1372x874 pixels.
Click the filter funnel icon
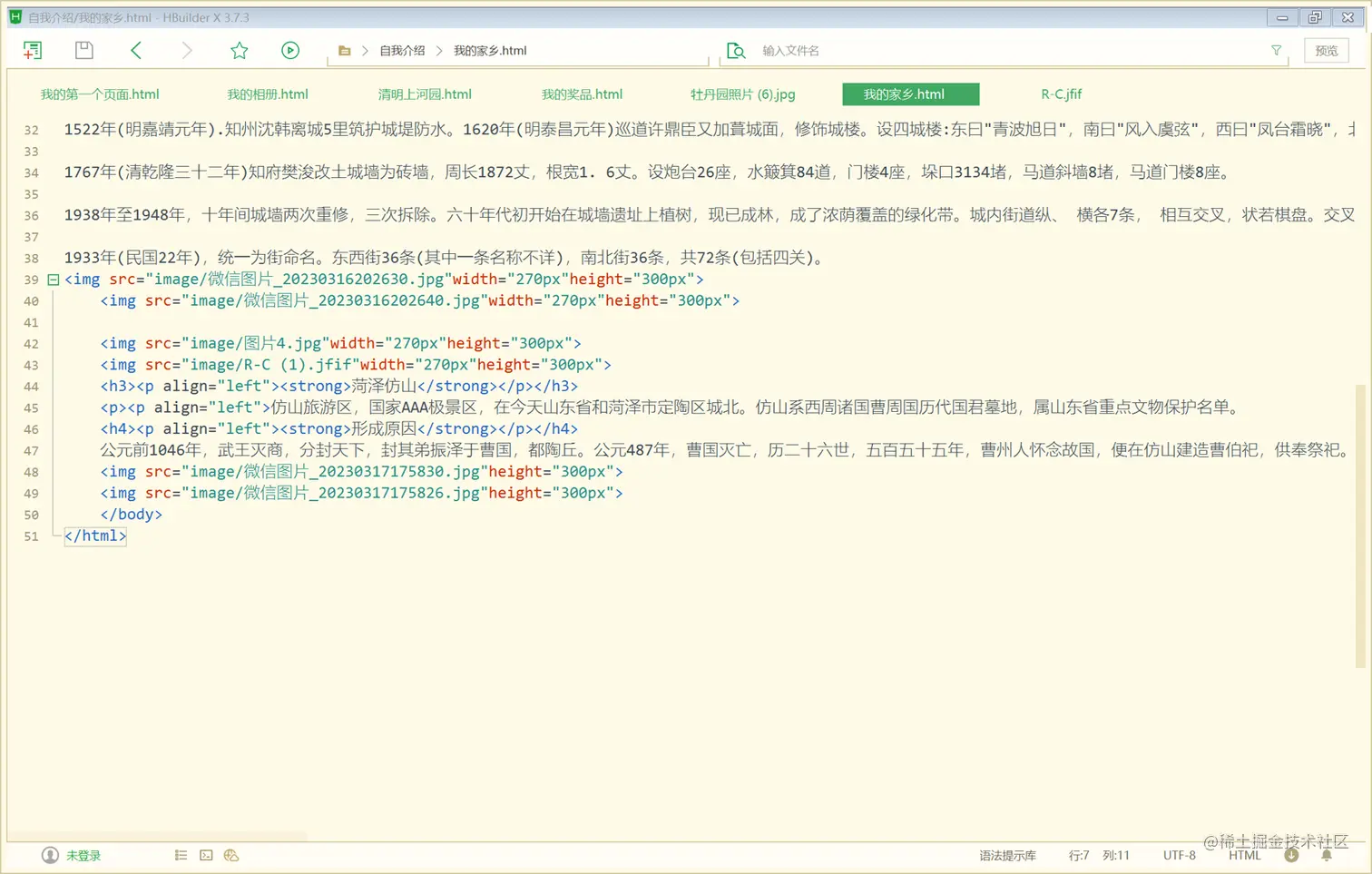tap(1277, 51)
